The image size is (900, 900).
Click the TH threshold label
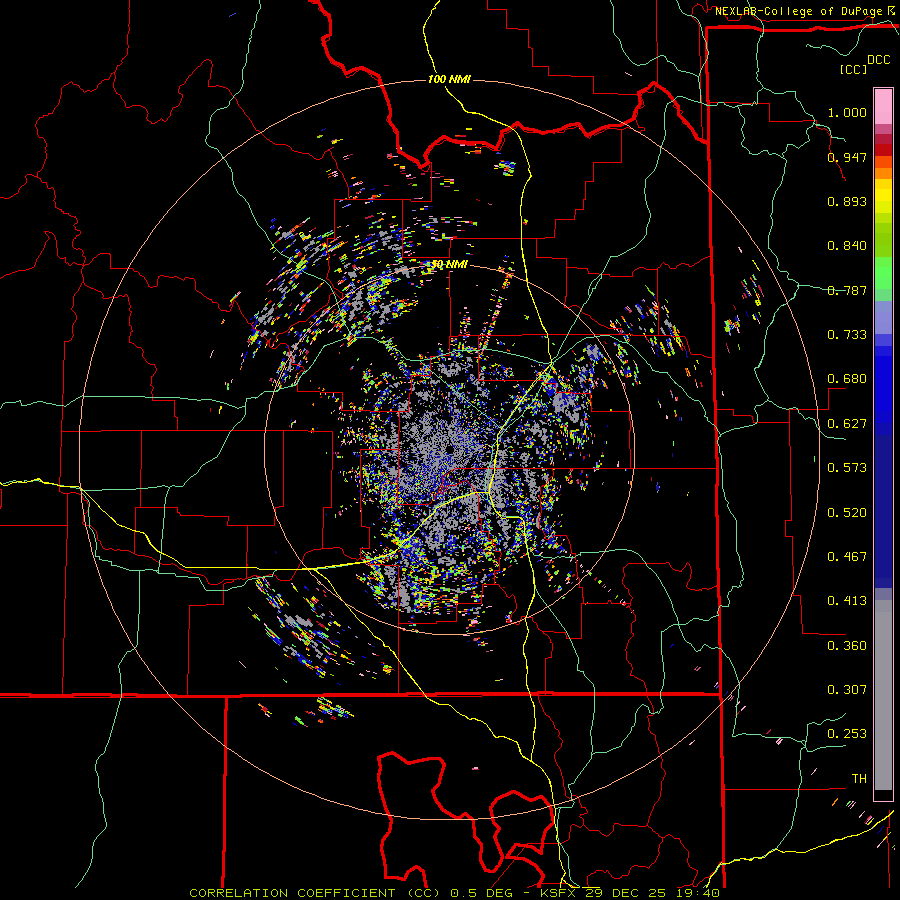[859, 779]
